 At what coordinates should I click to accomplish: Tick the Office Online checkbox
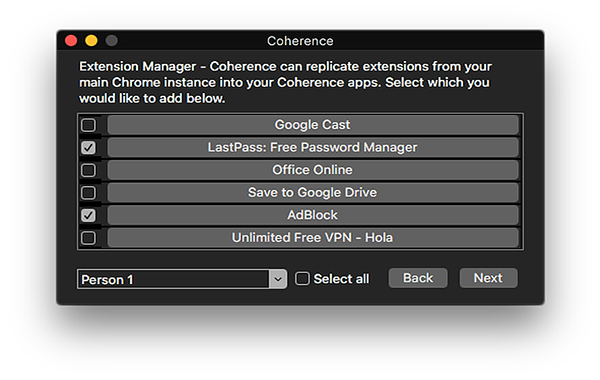click(x=88, y=170)
